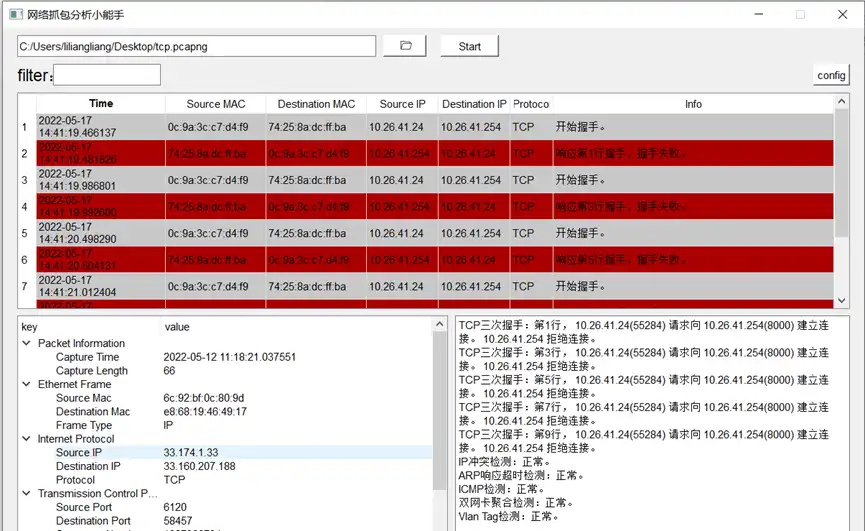Click the folder browse icon button
Viewport: 865px width, 531px height.
(x=405, y=46)
